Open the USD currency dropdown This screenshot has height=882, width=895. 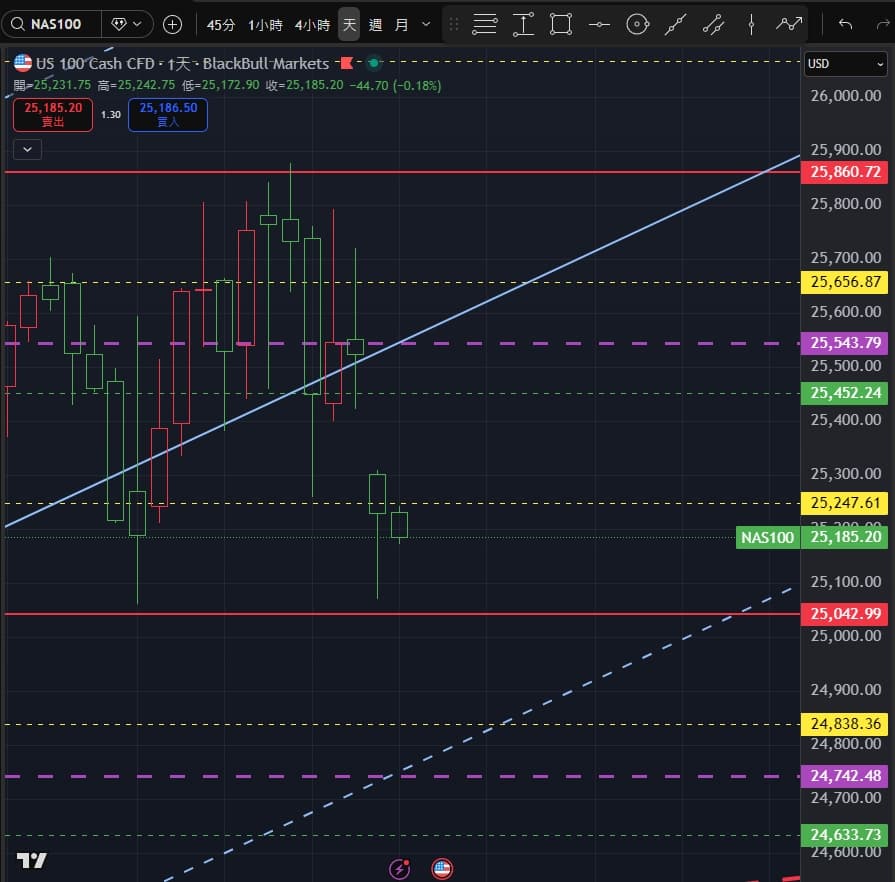(x=845, y=64)
